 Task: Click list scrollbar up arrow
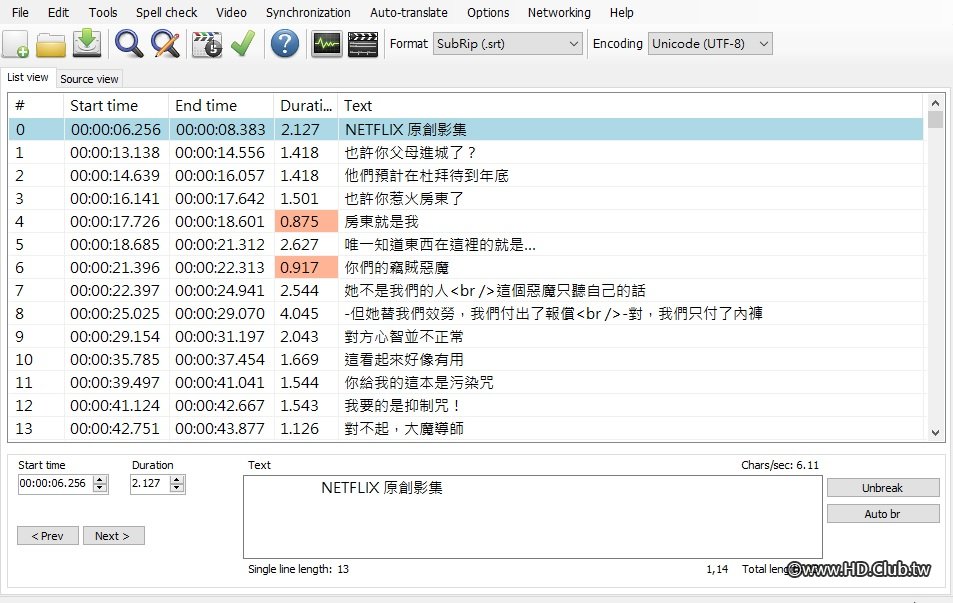[x=935, y=103]
